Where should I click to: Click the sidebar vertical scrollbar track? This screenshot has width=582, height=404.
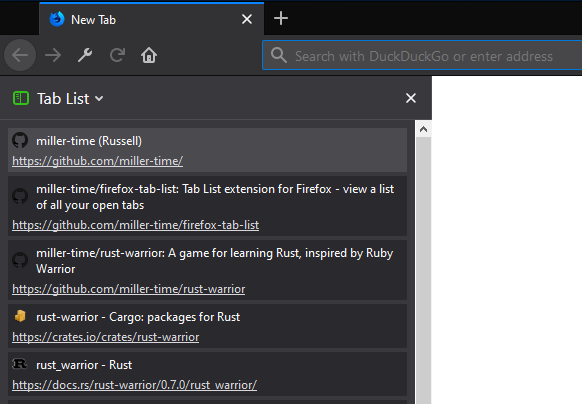point(423,270)
